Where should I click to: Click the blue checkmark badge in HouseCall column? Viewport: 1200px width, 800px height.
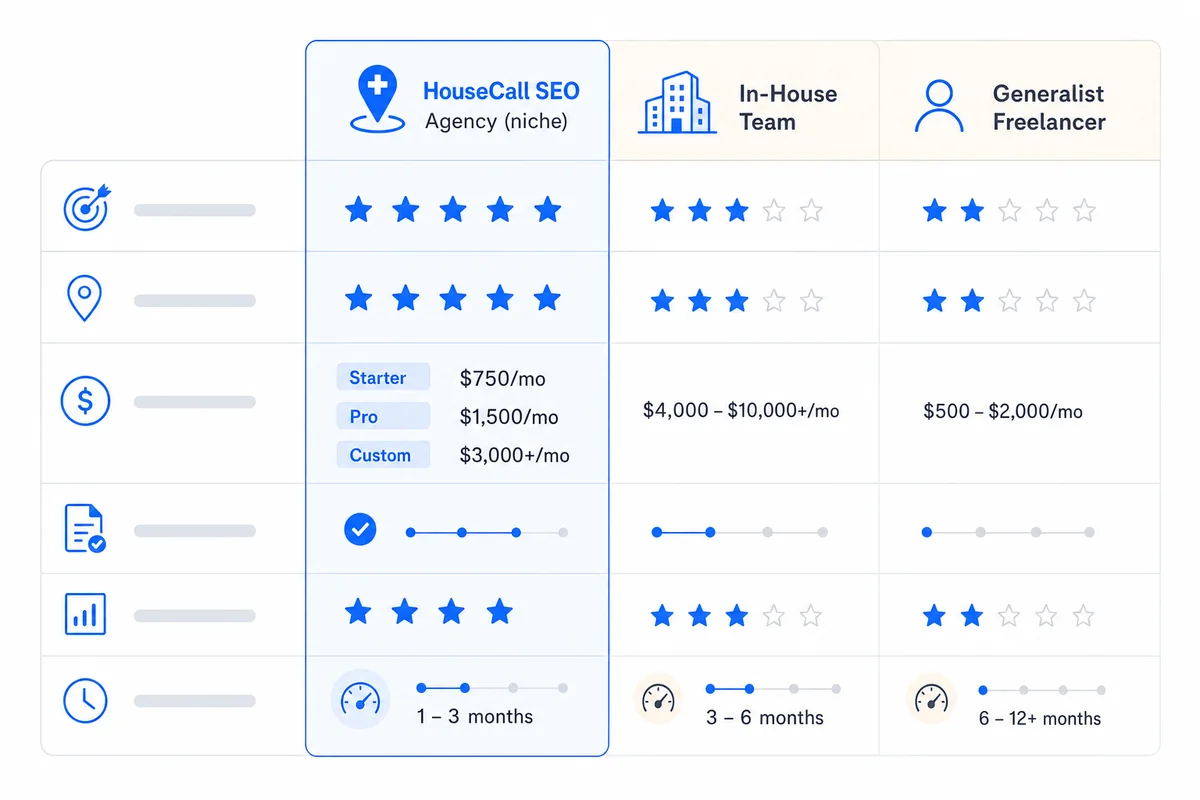360,529
